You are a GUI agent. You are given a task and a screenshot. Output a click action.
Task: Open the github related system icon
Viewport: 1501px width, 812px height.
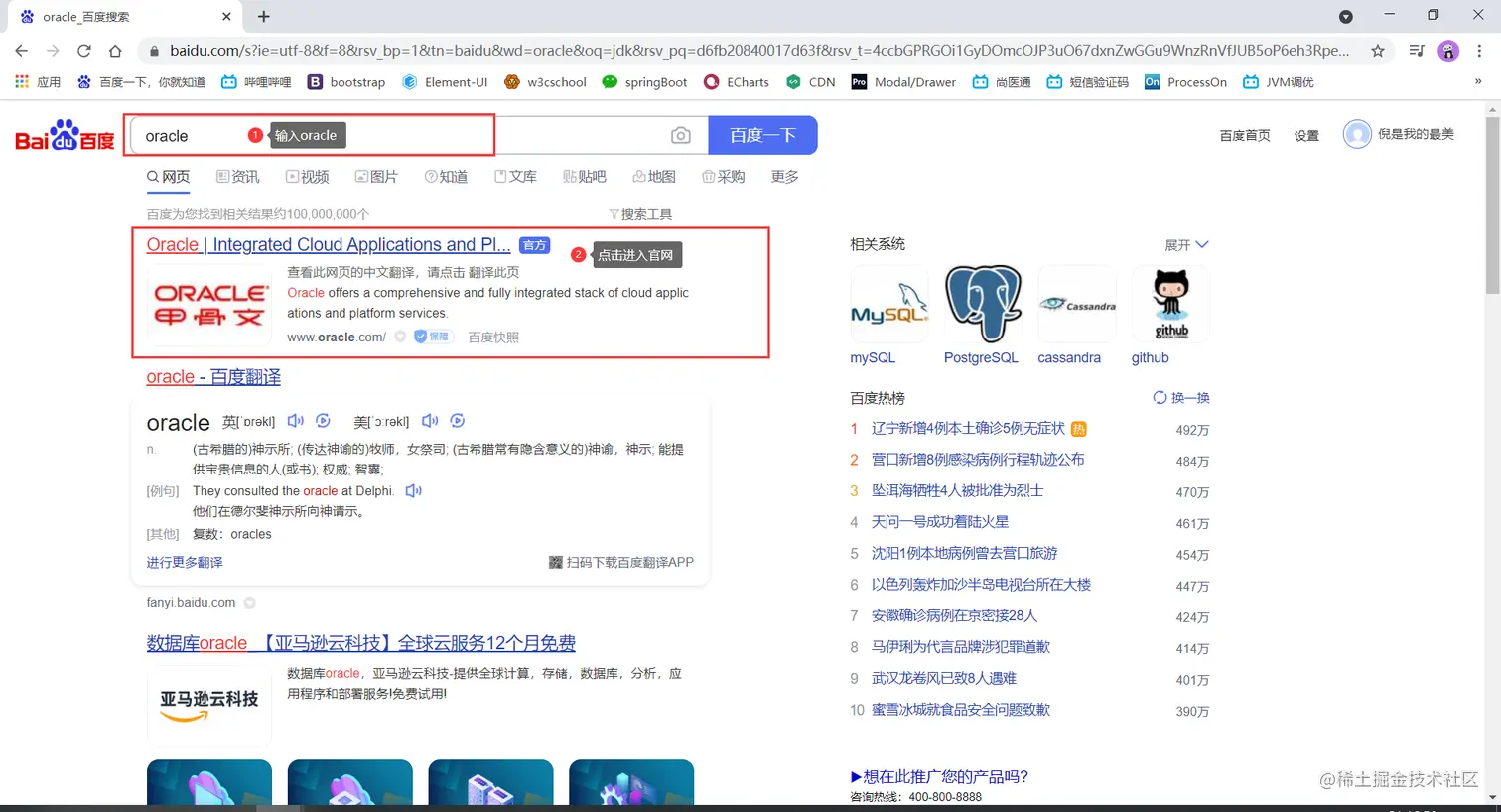tap(1170, 305)
